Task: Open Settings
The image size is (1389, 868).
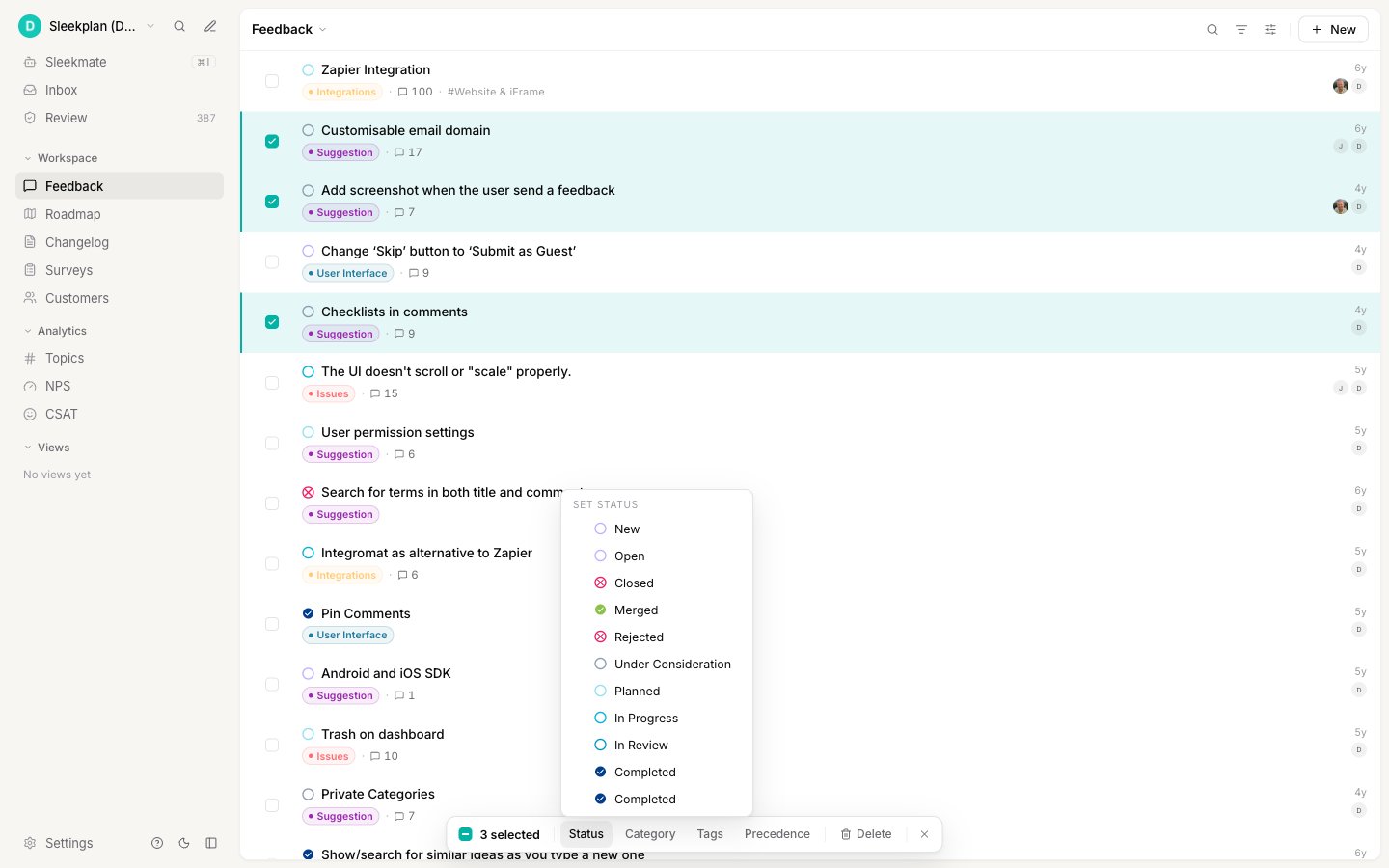Action: (59, 843)
